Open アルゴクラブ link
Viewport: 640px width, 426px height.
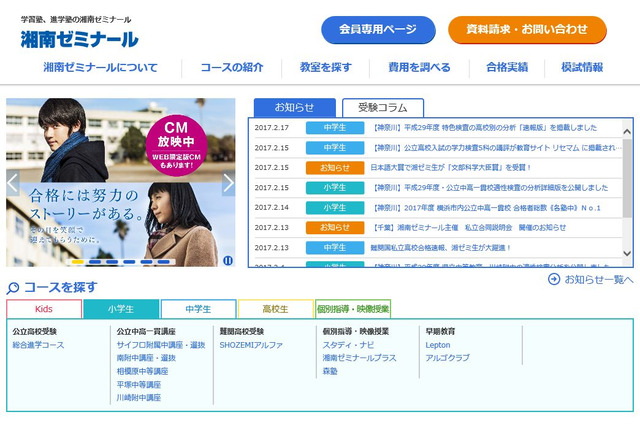coord(447,358)
